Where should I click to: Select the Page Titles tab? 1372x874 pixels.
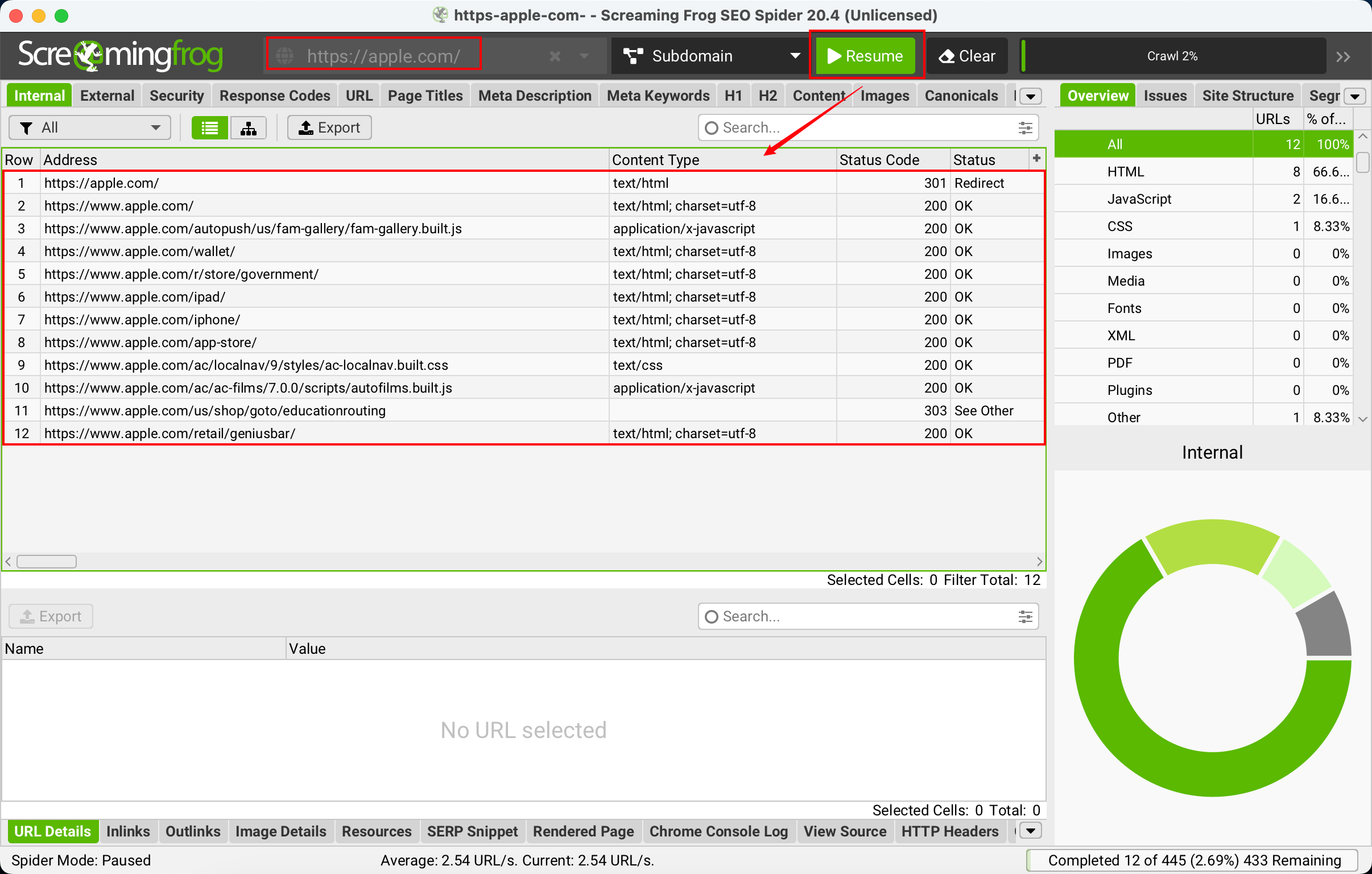click(x=425, y=96)
